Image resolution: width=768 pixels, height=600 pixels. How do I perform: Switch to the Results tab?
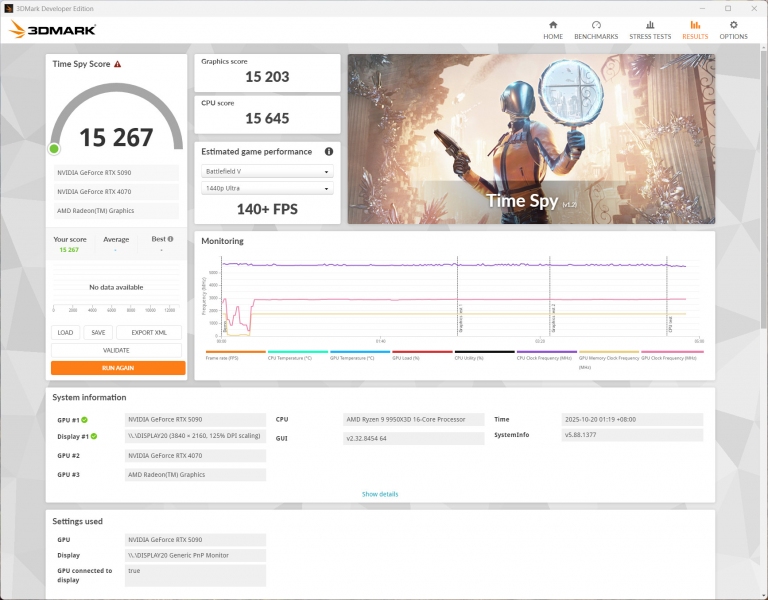(695, 29)
